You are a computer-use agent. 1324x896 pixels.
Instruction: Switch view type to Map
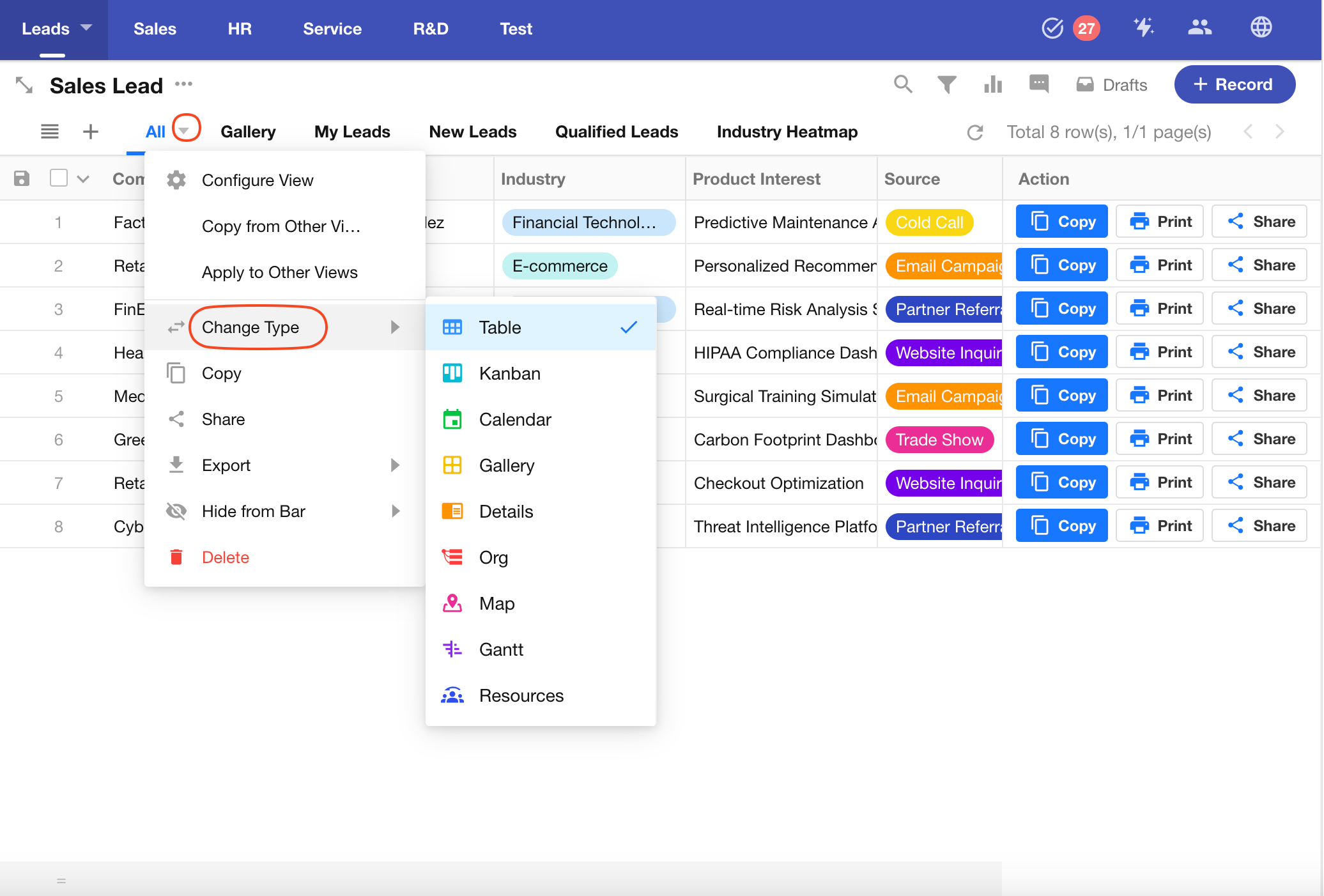pos(541,603)
